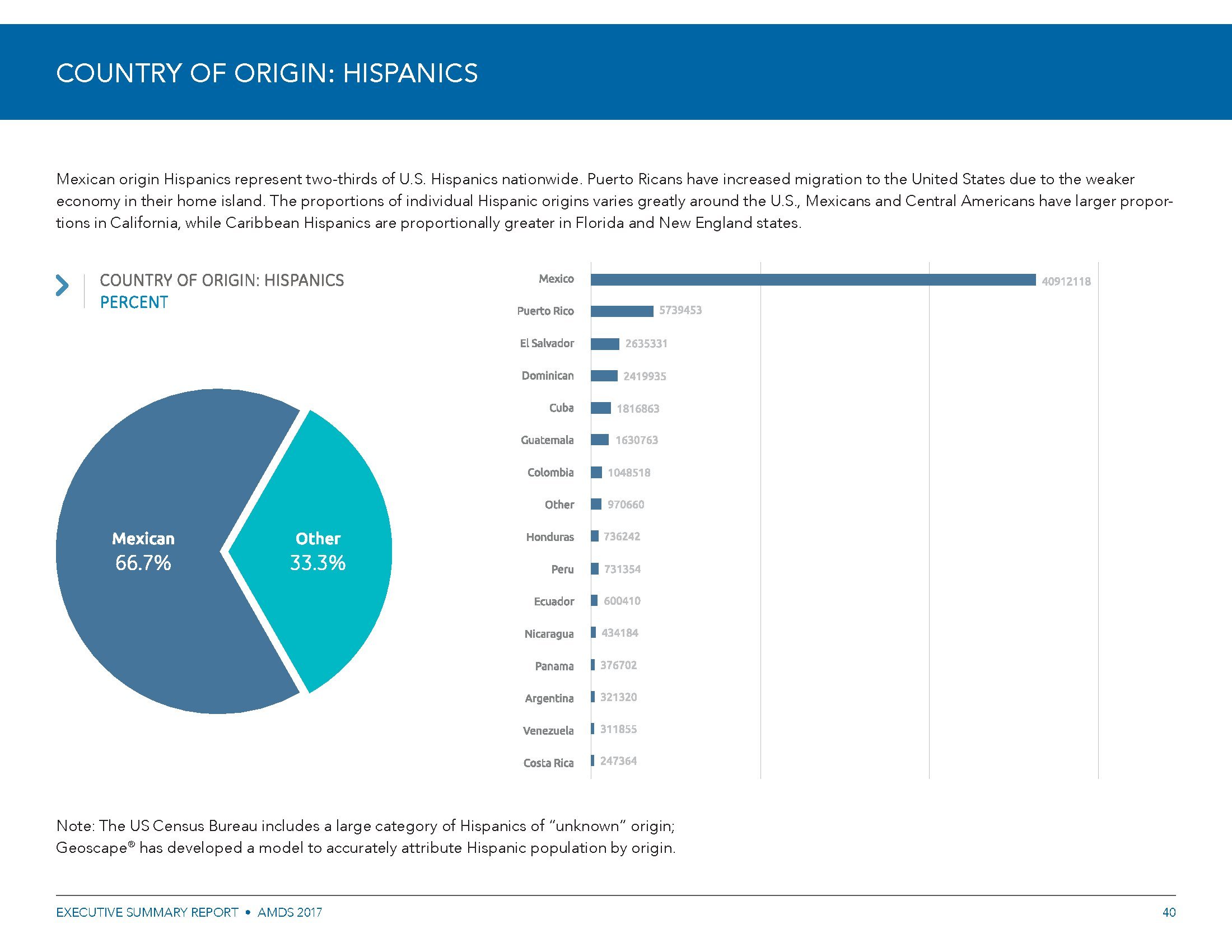Click the Mexico bar in chart

click(813, 280)
